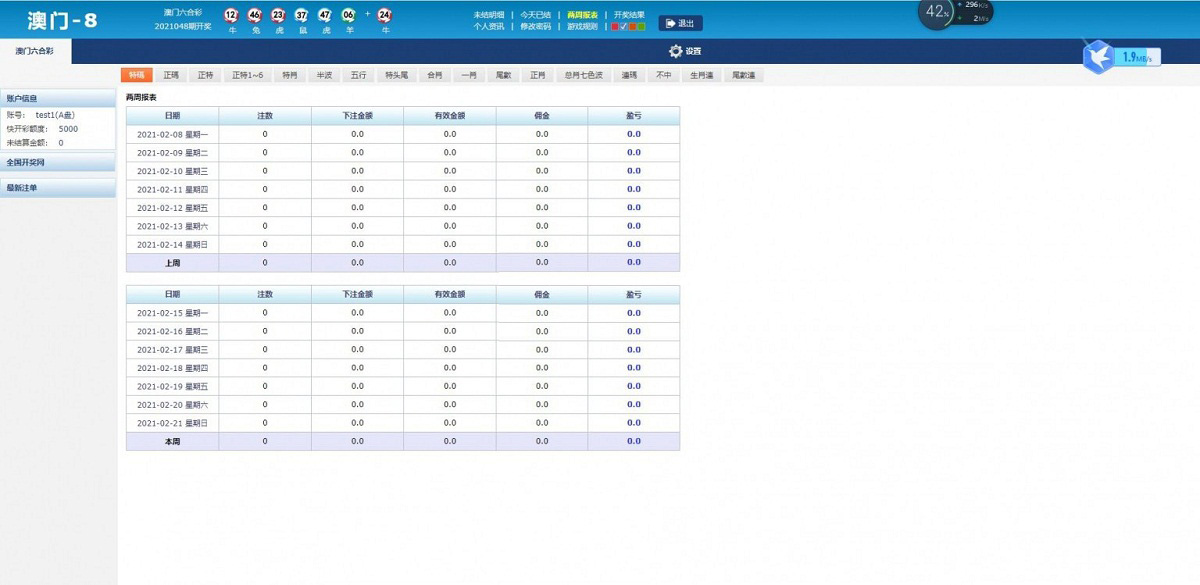The height and width of the screenshot is (585, 1200).
Task: Click lottery ball number 46
Action: pos(255,15)
